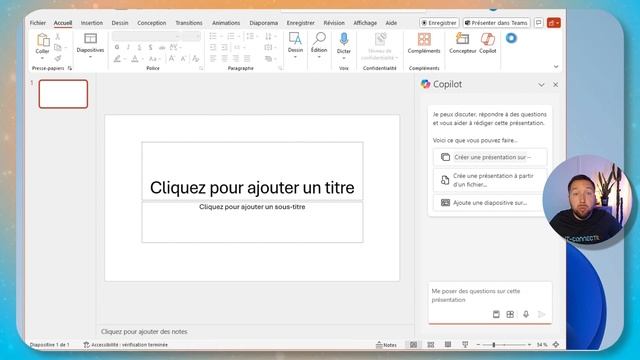
Task: Toggle the Notes pane
Action: coord(386,344)
